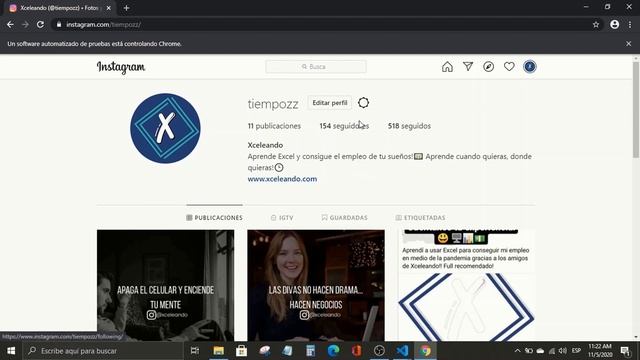Image resolution: width=640 pixels, height=360 pixels.
Task: Focus the Busca search field
Action: [x=316, y=67]
